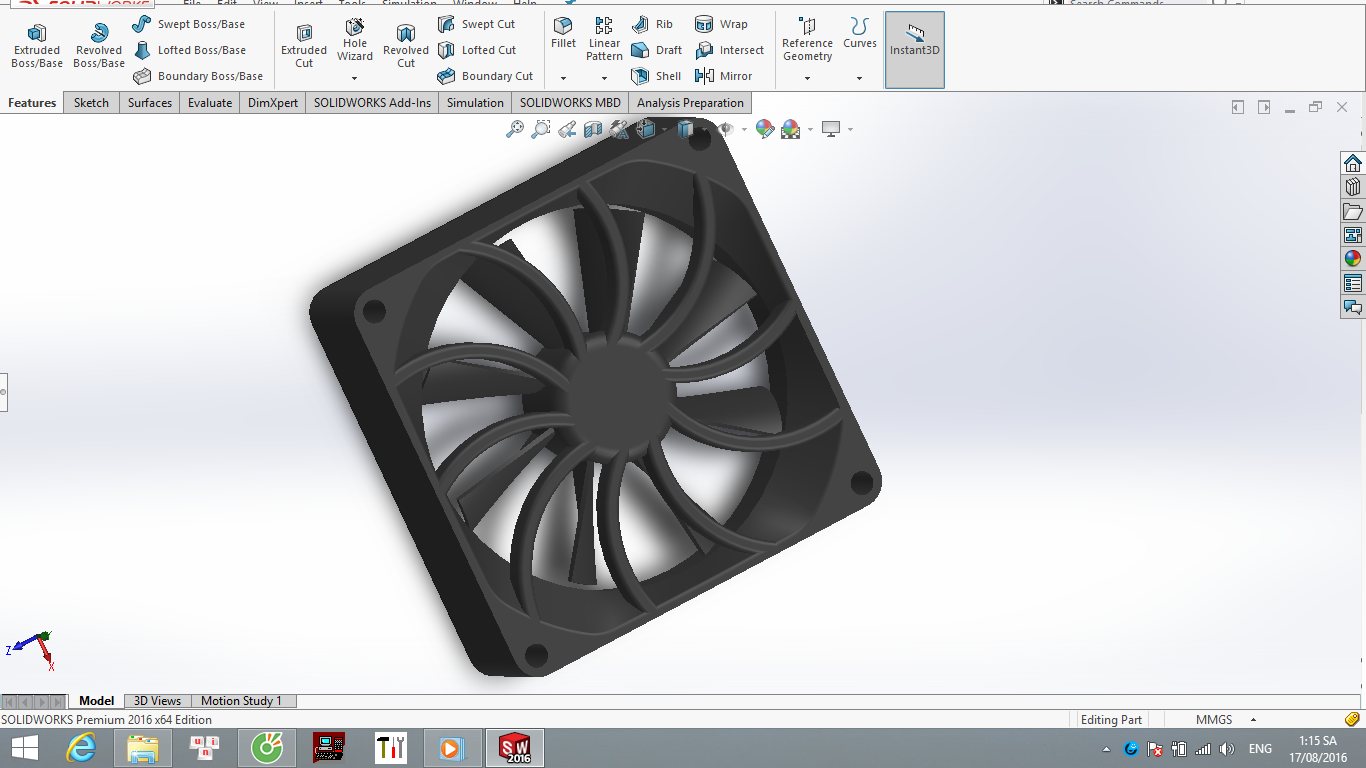Click Previous View icon
Screen dimensions: 1366x768
[567, 129]
